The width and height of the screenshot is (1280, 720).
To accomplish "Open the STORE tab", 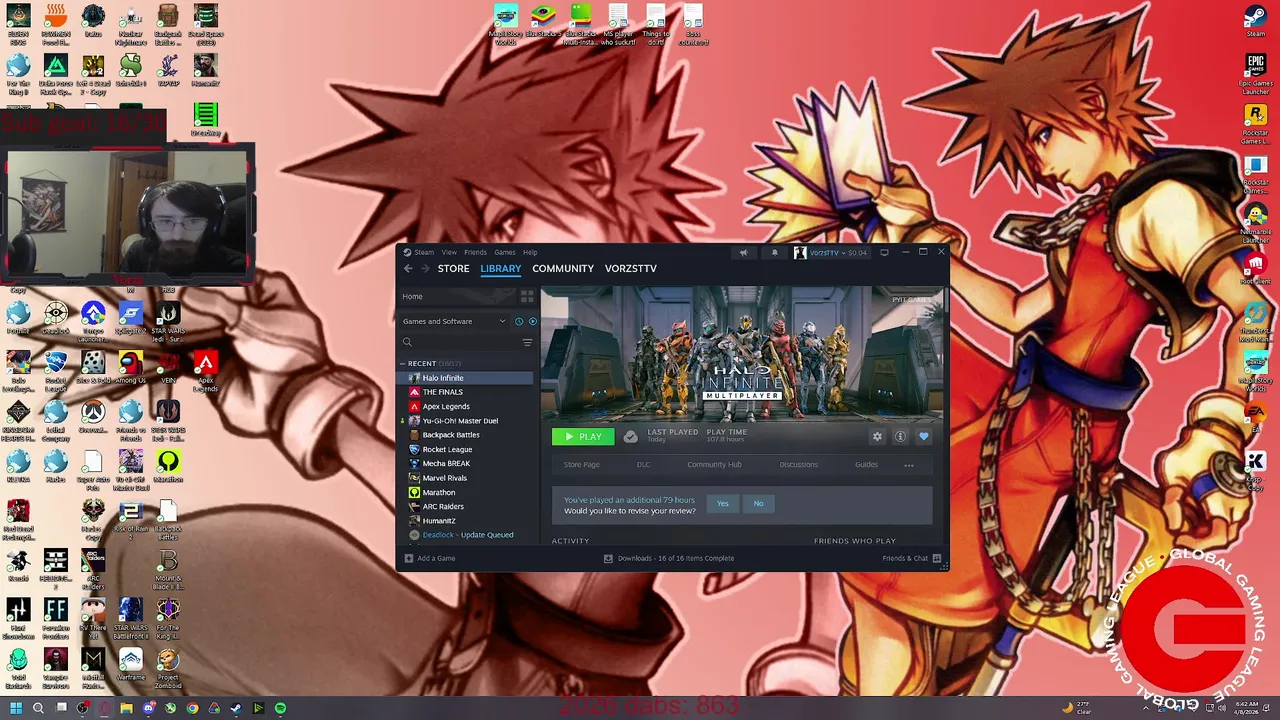I will tap(453, 268).
